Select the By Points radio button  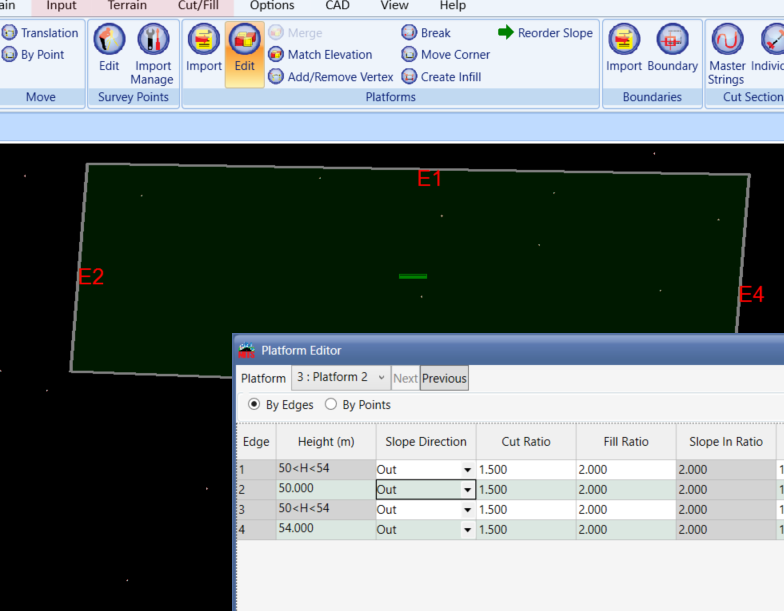[331, 404]
